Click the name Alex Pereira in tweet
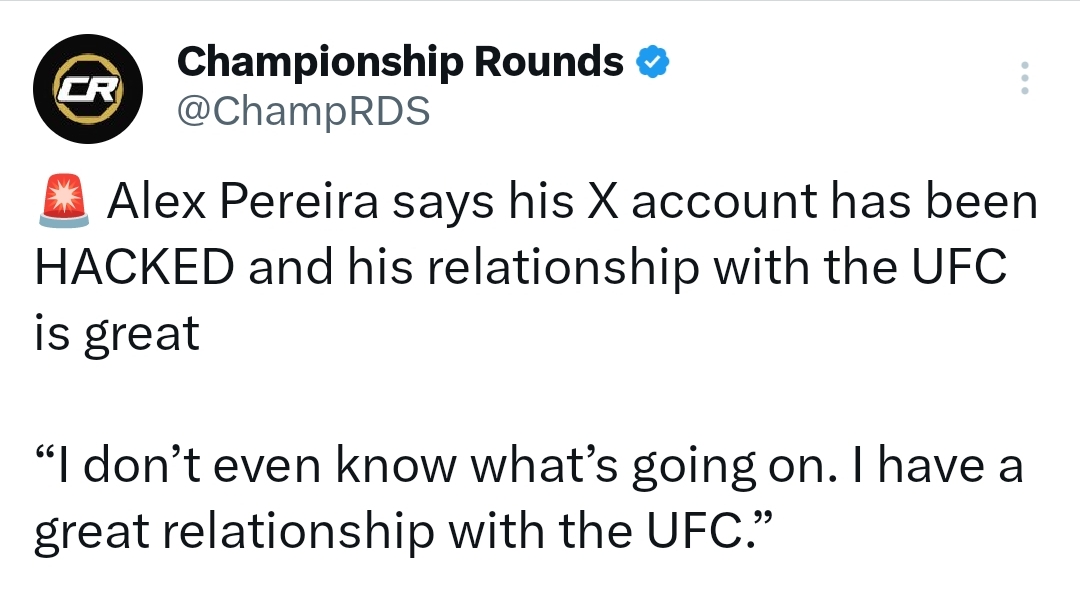1080x594 pixels. click(242, 202)
